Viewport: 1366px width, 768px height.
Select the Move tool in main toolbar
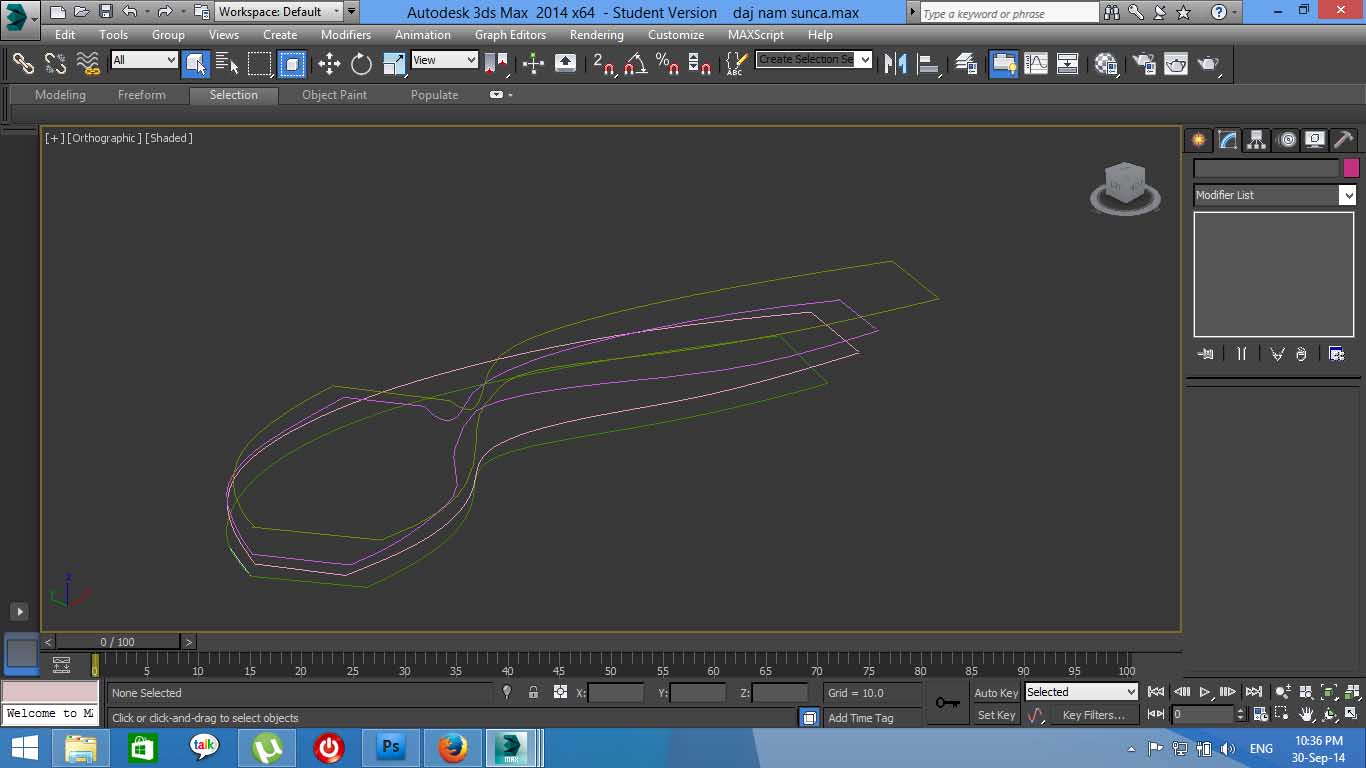(x=329, y=64)
